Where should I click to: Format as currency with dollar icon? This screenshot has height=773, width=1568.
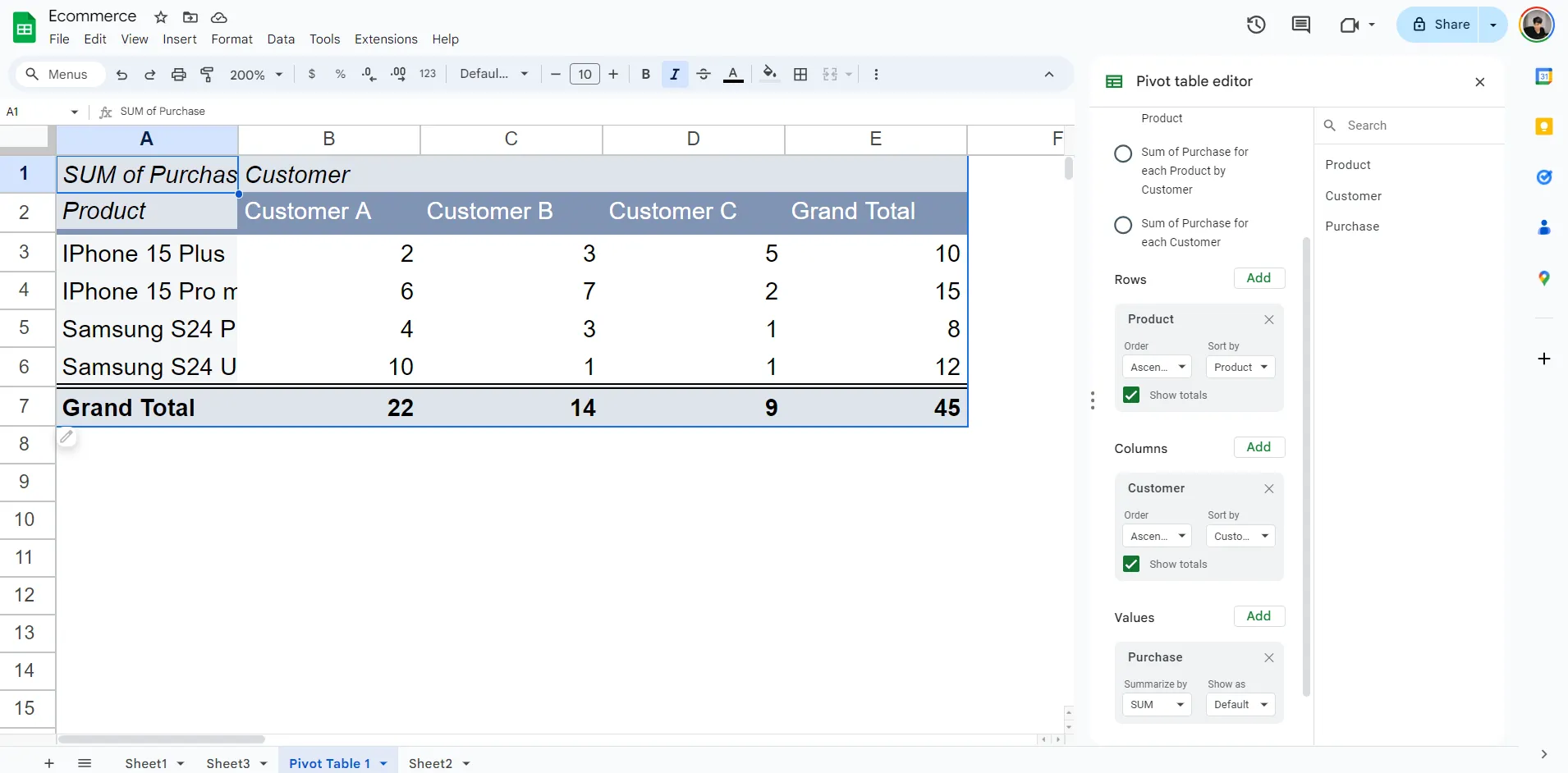[x=312, y=74]
